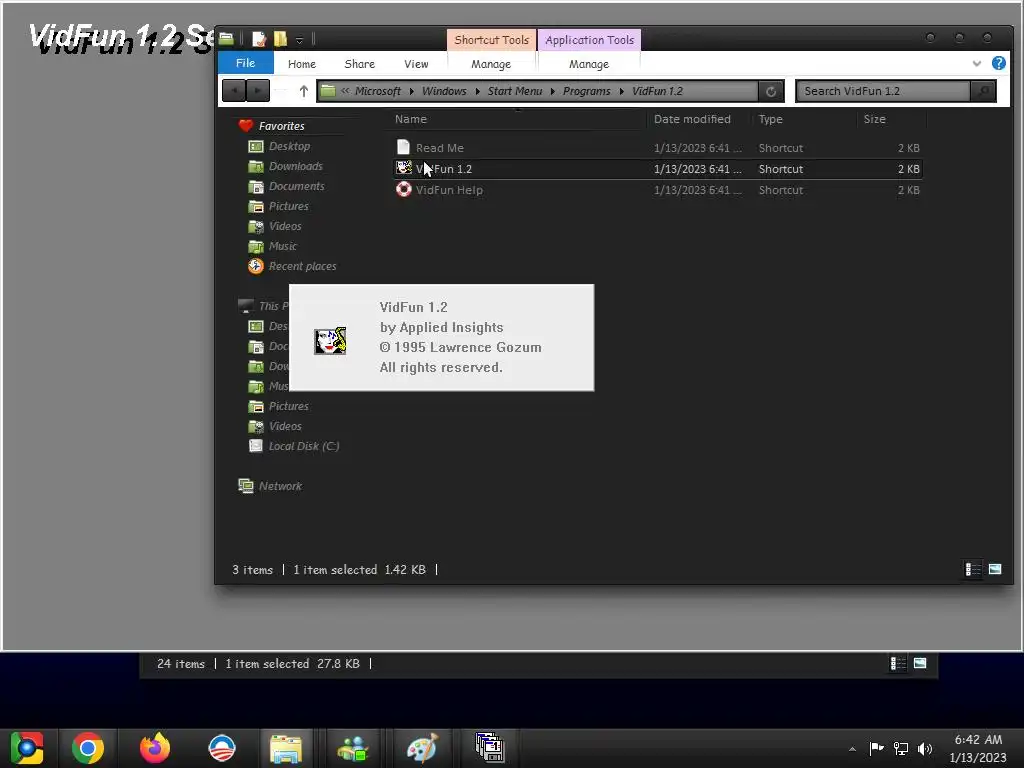Click the VidFun Help lifebuoy icon

point(404,189)
